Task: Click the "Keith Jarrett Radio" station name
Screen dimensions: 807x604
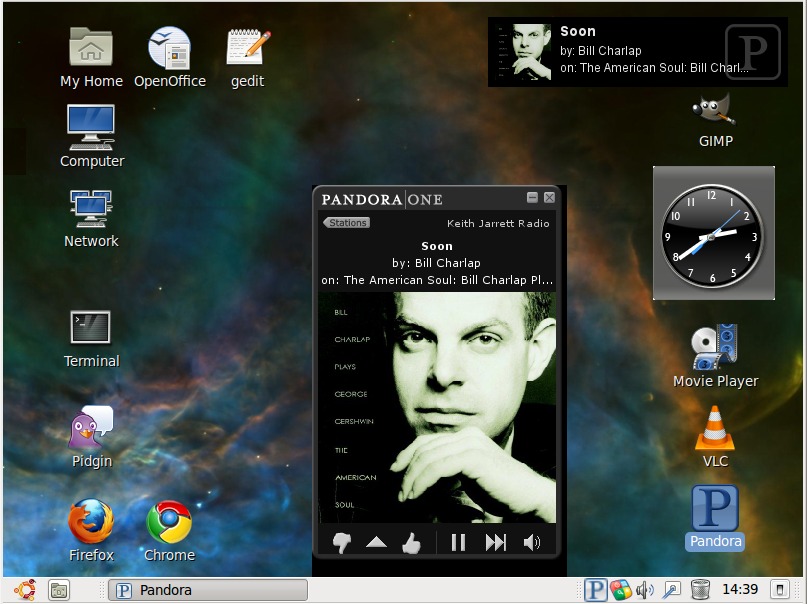Action: (x=498, y=223)
